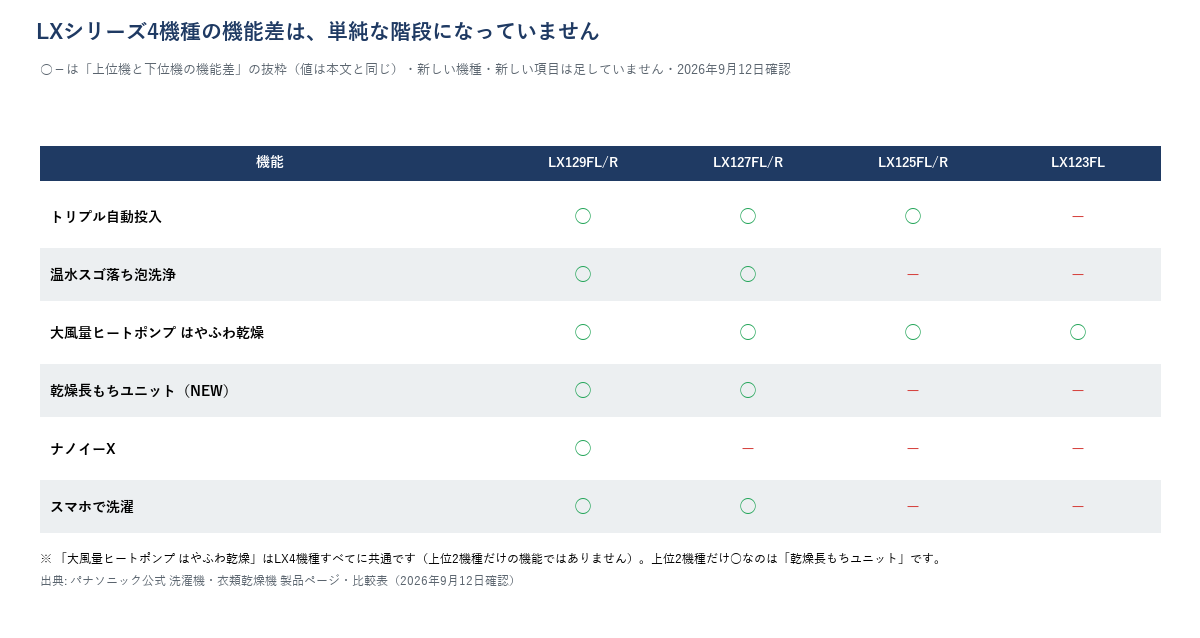Image resolution: width=1200 pixels, height=638 pixels.
Task: Click the ナノイーX row label
Action: [x=83, y=448]
